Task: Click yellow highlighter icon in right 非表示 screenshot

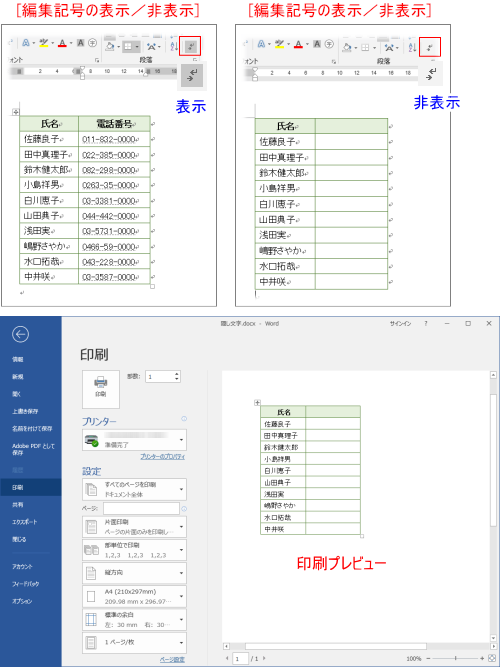Action: coord(280,44)
